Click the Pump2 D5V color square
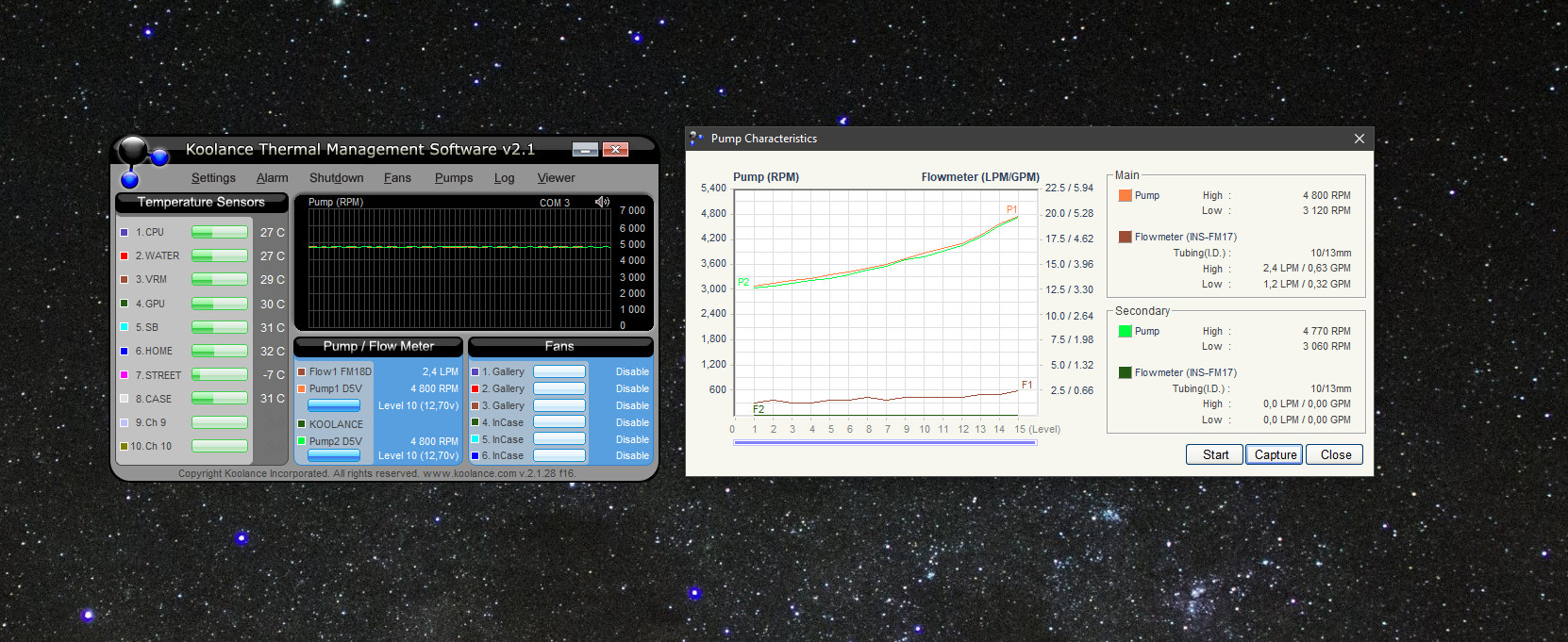Image resolution: width=1568 pixels, height=642 pixels. click(x=301, y=441)
